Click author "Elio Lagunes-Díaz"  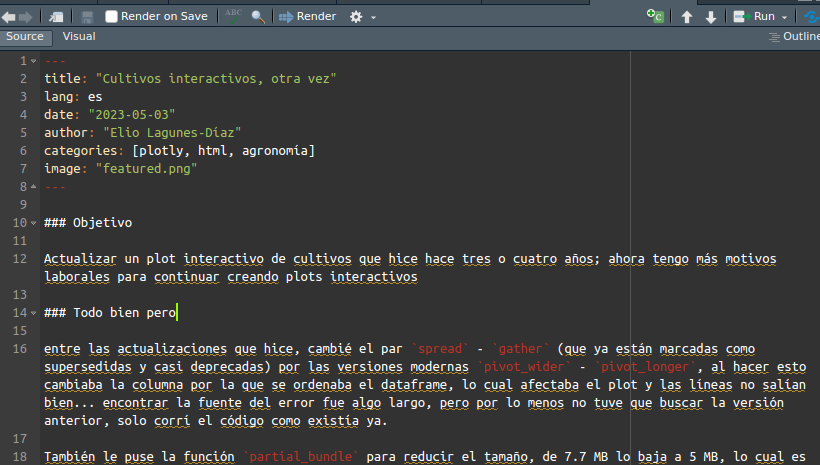(x=172, y=133)
